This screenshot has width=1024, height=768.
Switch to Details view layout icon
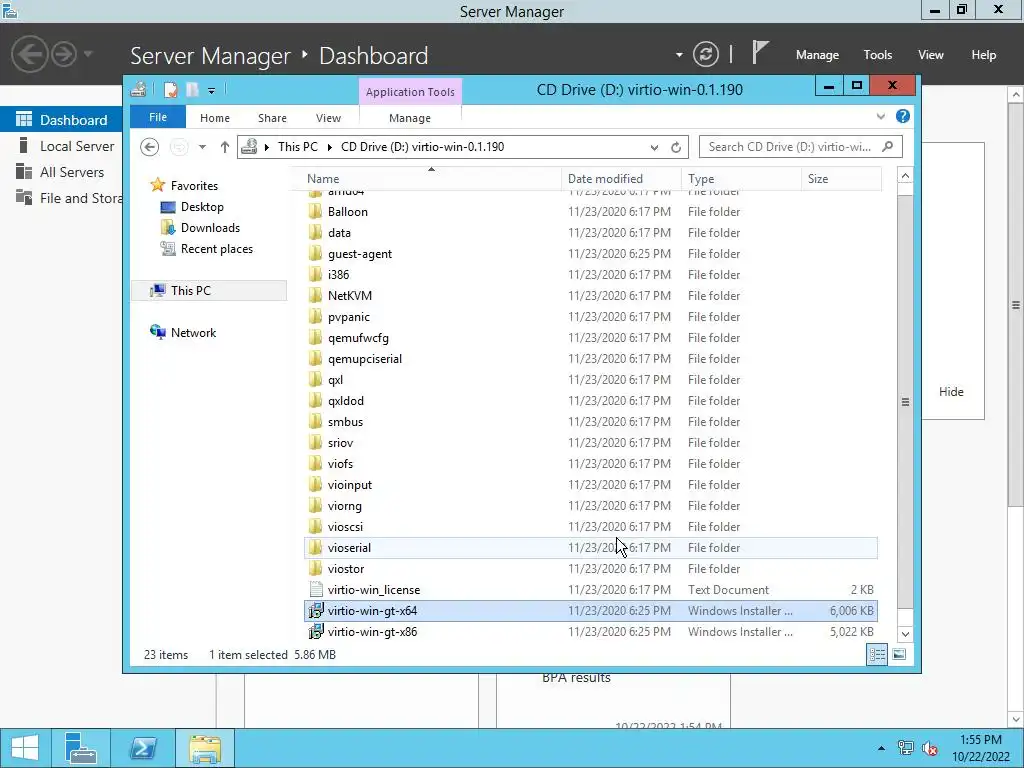point(877,654)
